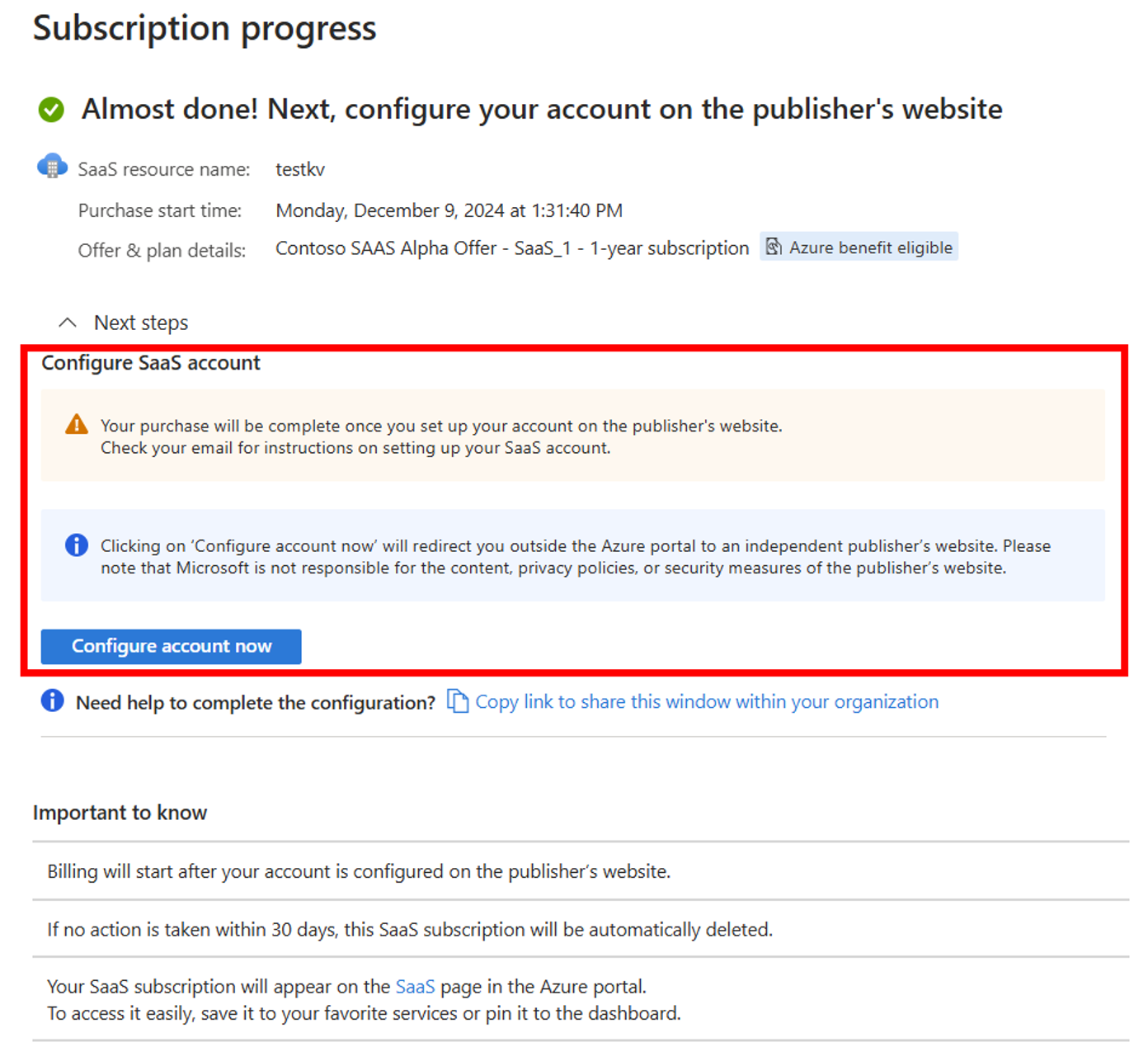Click the orange warning triangle icon

tap(77, 424)
